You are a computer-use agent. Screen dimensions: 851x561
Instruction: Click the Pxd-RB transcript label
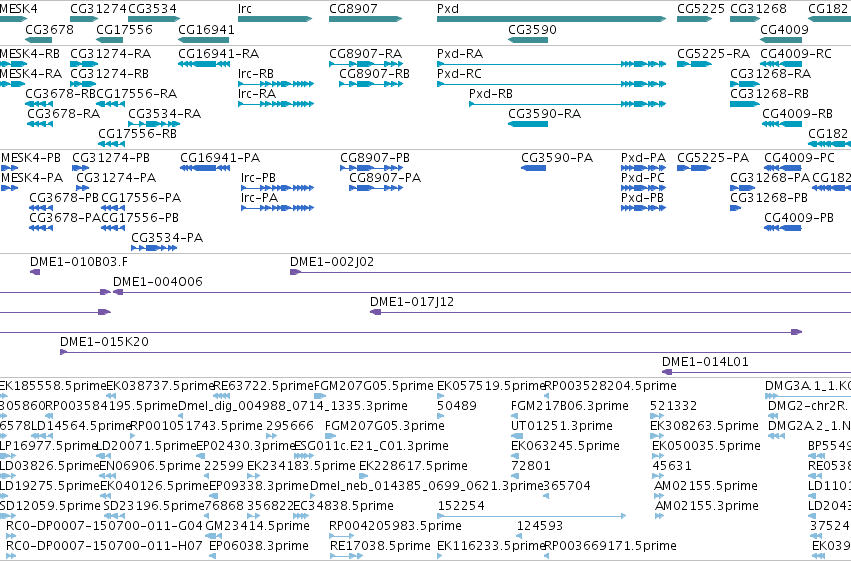point(491,94)
